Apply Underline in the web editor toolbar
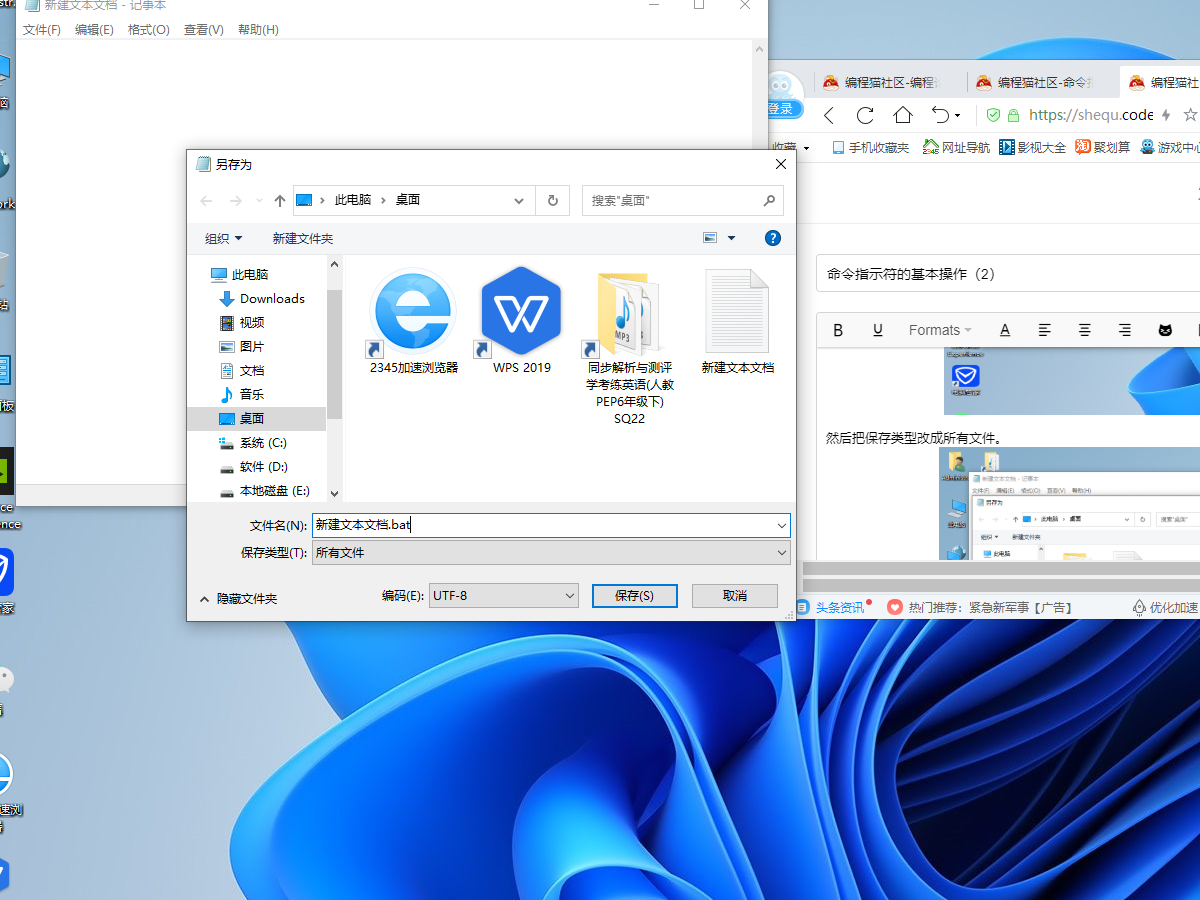Screen dimensions: 1200x900 coord(878,330)
